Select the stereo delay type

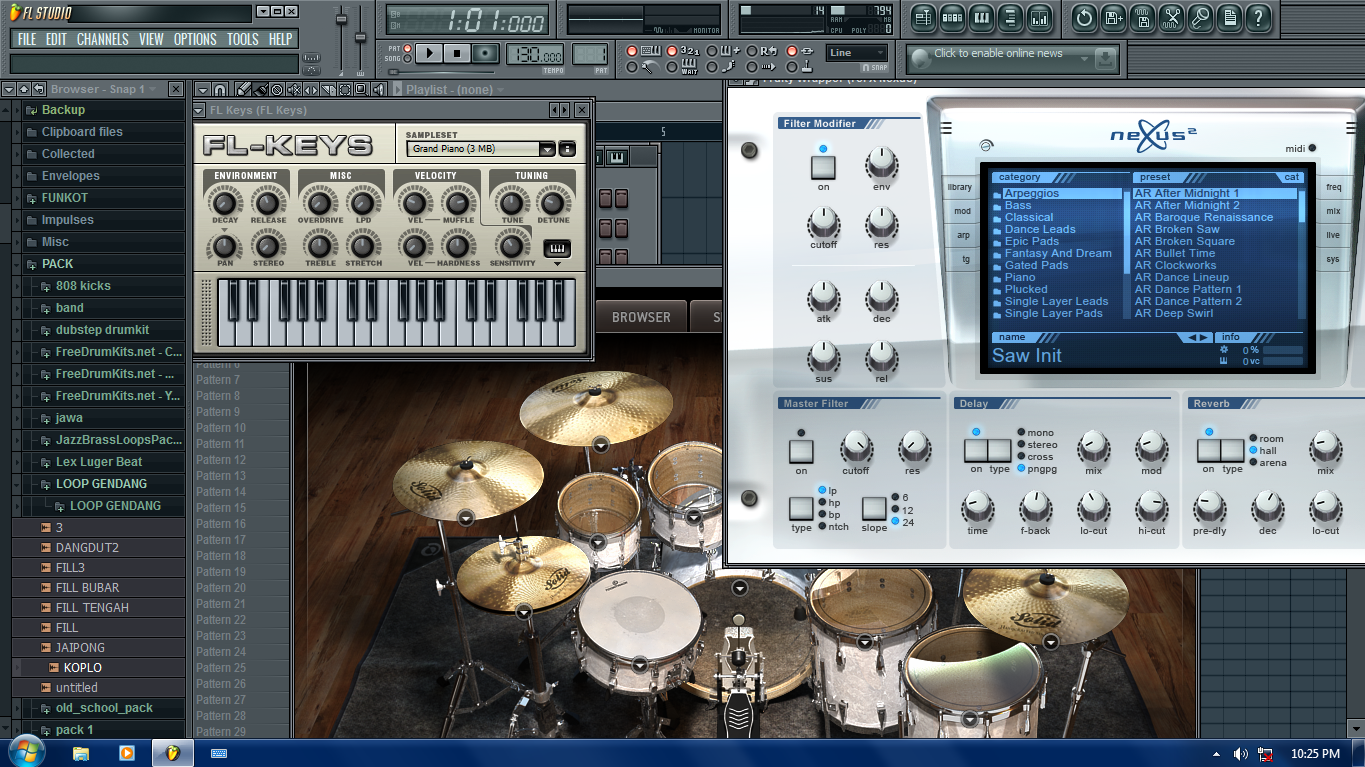pyautogui.click(x=1021, y=445)
